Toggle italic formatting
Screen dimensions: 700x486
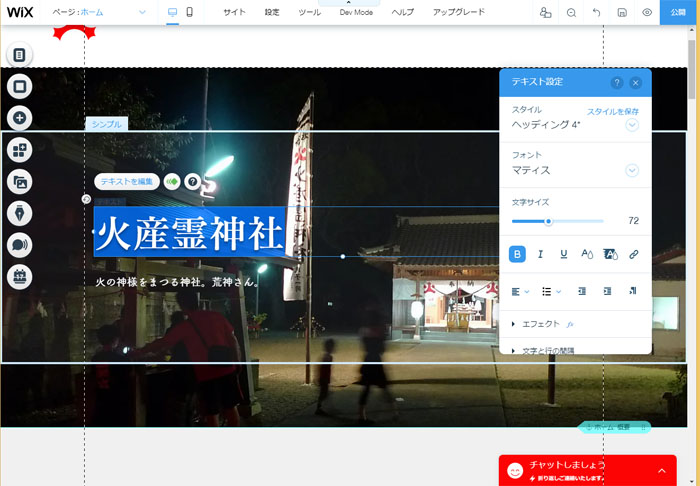(x=540, y=254)
